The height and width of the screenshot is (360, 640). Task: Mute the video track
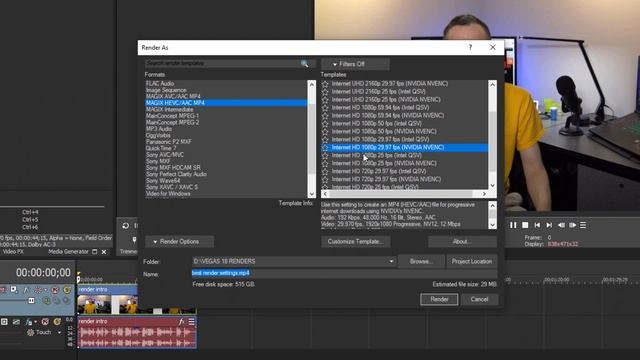[55, 290]
